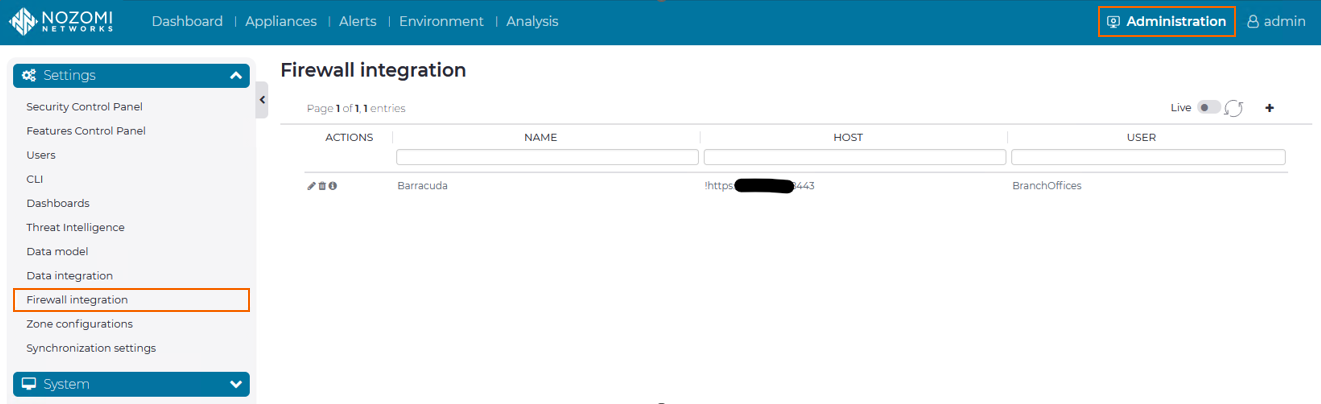The image size is (1321, 404).
Task: Click the NAME filter field
Action: pyautogui.click(x=547, y=157)
